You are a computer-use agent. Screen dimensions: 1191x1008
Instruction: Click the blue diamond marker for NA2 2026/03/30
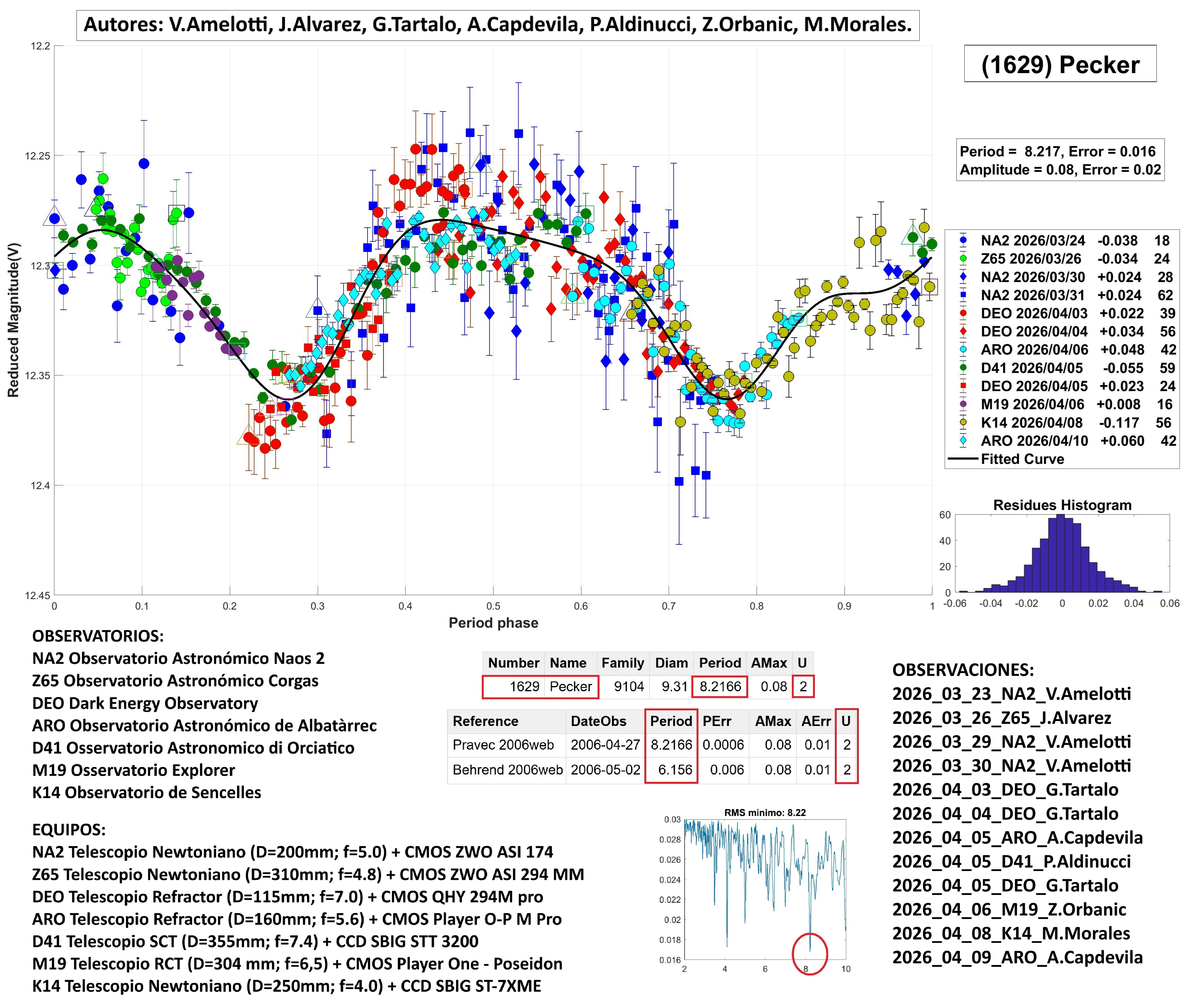click(x=964, y=277)
